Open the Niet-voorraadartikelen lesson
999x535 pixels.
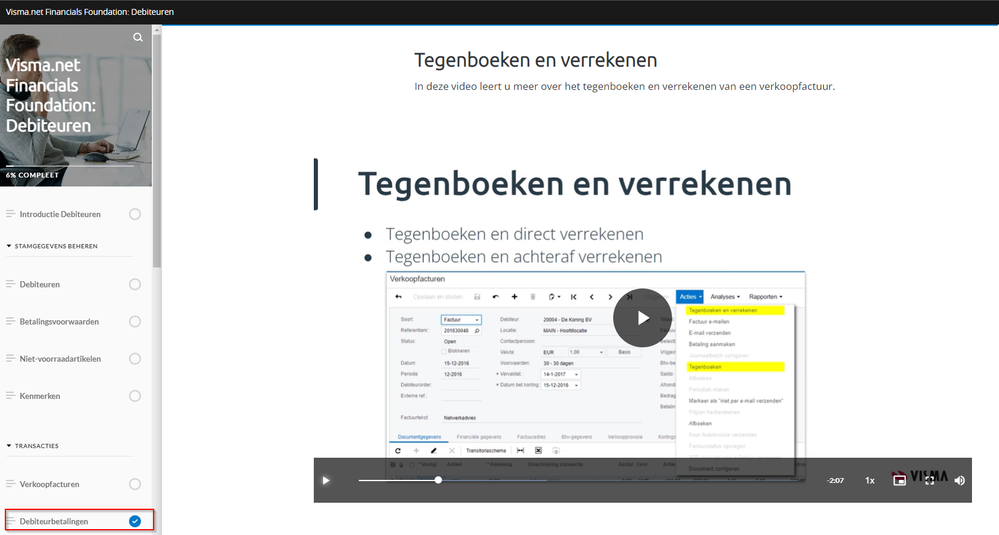(60, 359)
